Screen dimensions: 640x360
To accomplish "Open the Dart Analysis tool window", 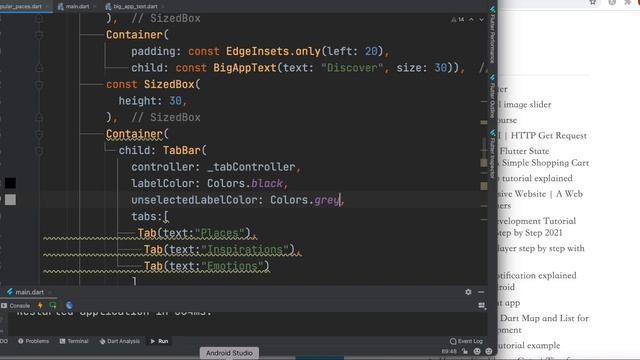I will tap(120, 341).
